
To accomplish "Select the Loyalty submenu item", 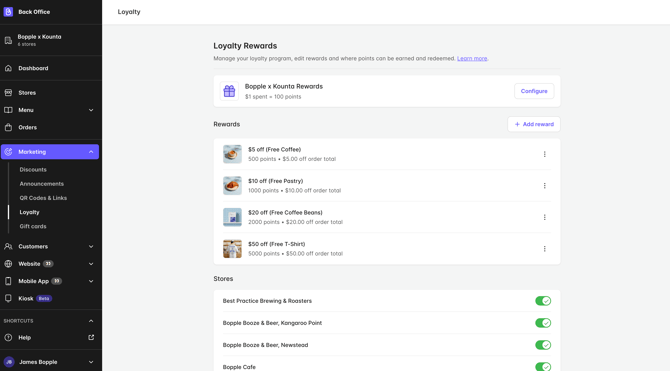I will 29,212.
